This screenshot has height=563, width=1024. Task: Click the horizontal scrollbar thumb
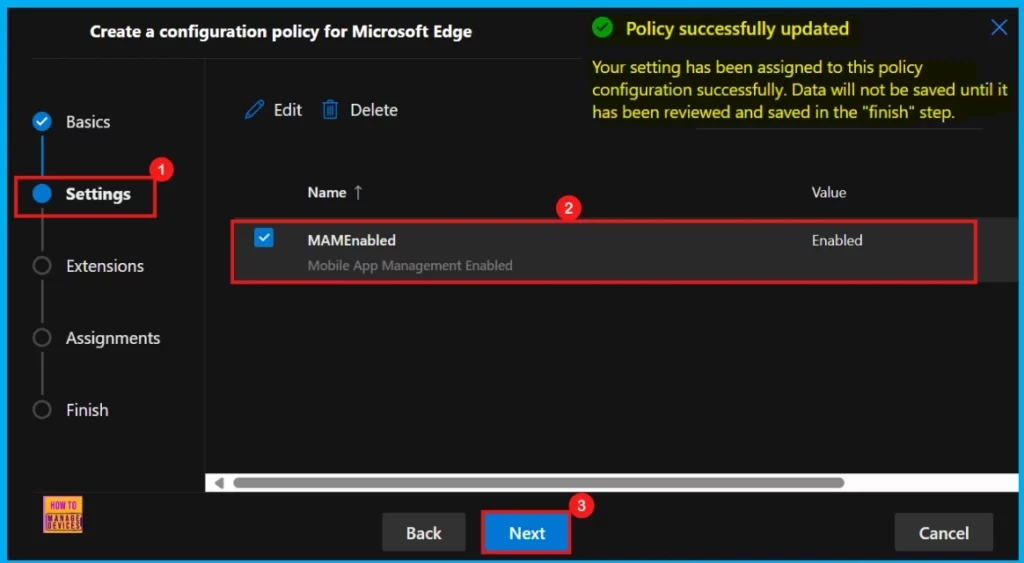tap(539, 483)
